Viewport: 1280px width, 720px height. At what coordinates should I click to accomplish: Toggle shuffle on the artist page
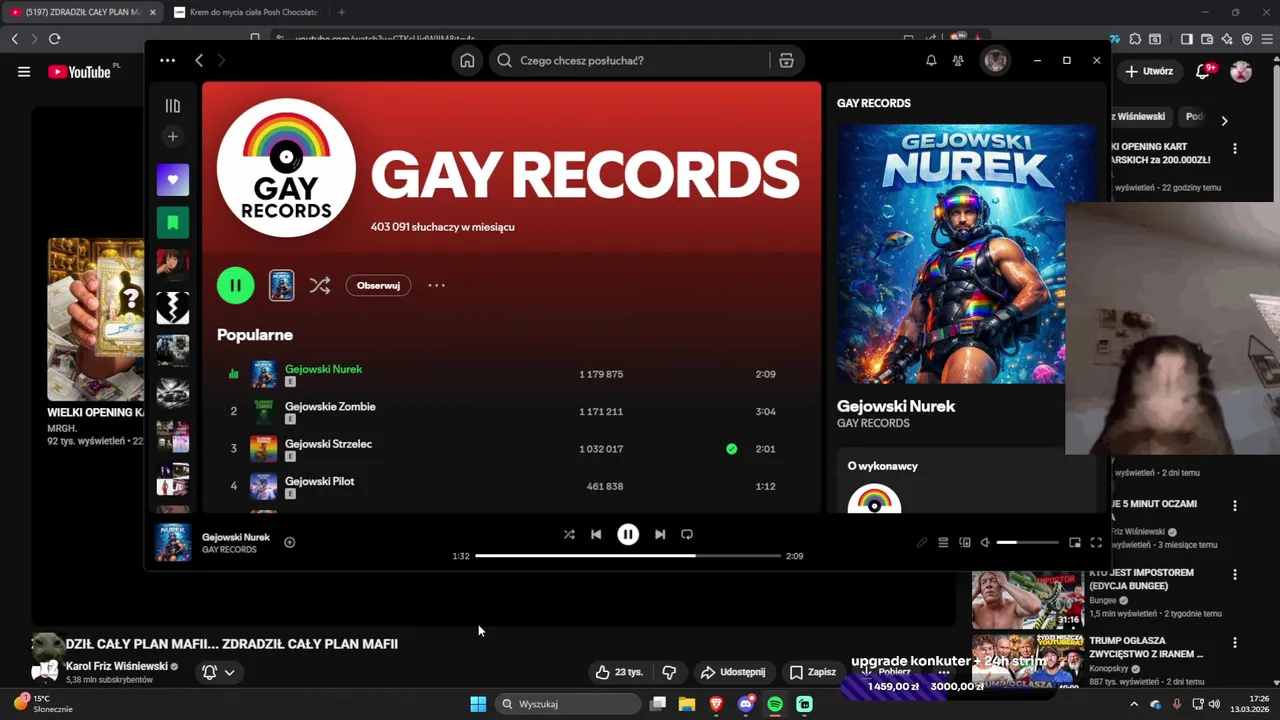[320, 285]
